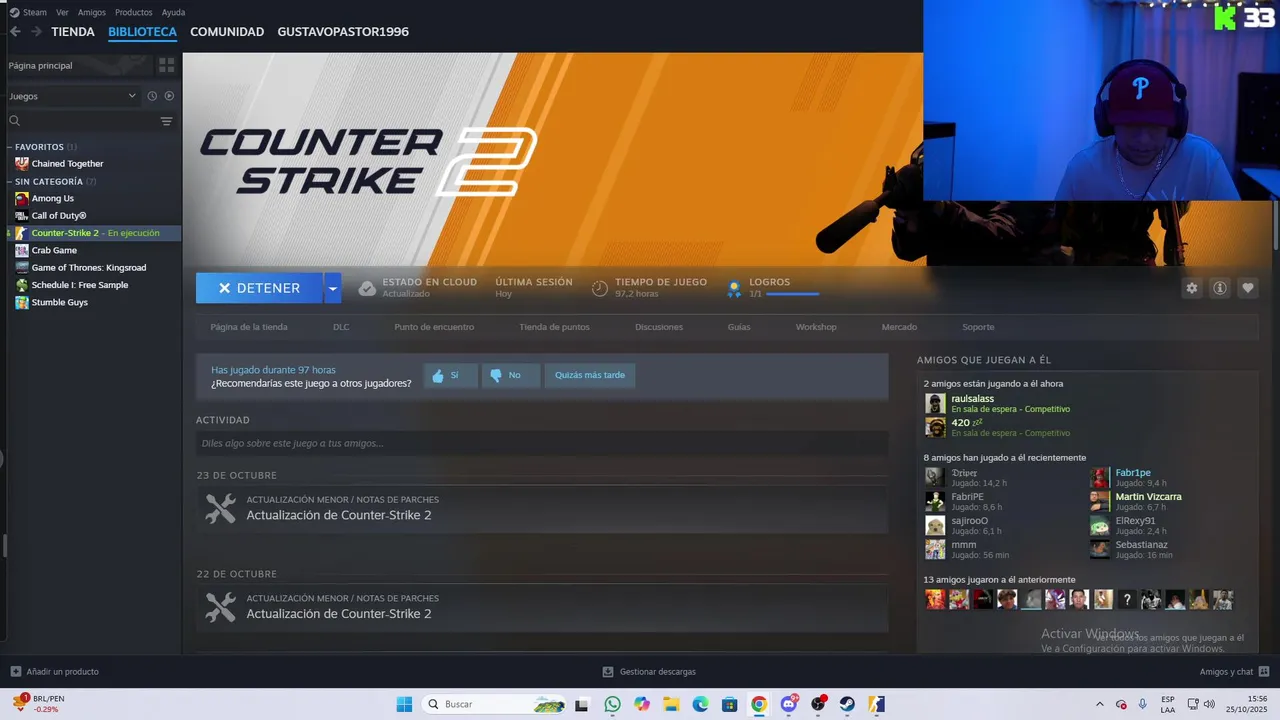
Task: Open Windows Start menu
Action: point(404,704)
